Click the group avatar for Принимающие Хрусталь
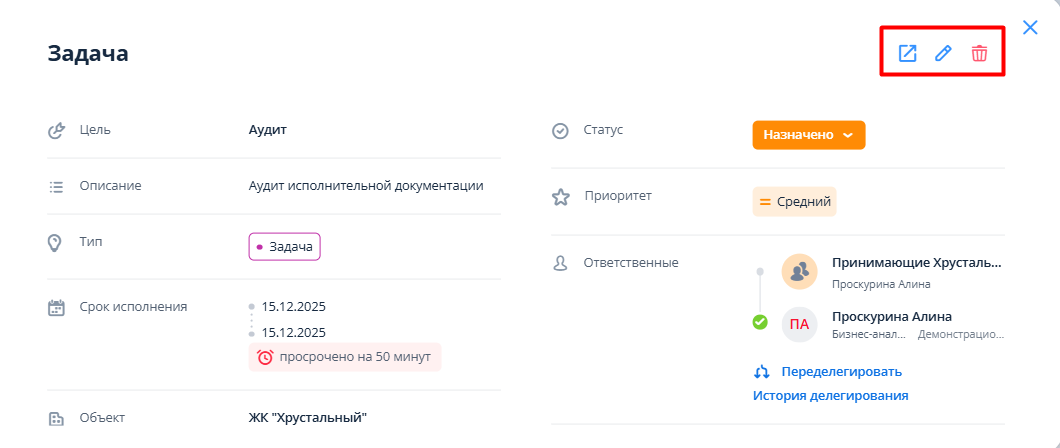 (799, 271)
